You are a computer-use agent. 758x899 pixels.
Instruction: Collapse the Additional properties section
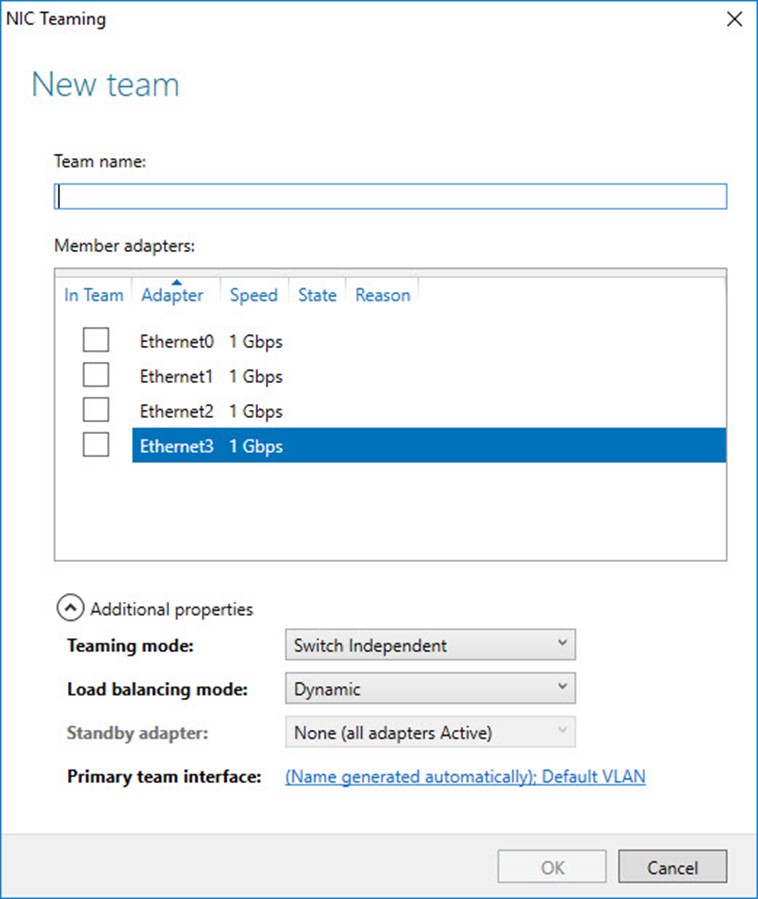[x=70, y=608]
